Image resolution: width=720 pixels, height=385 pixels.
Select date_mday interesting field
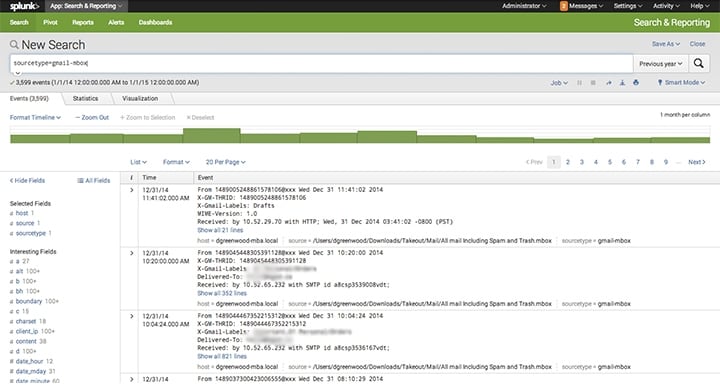pyautogui.click(x=31, y=371)
